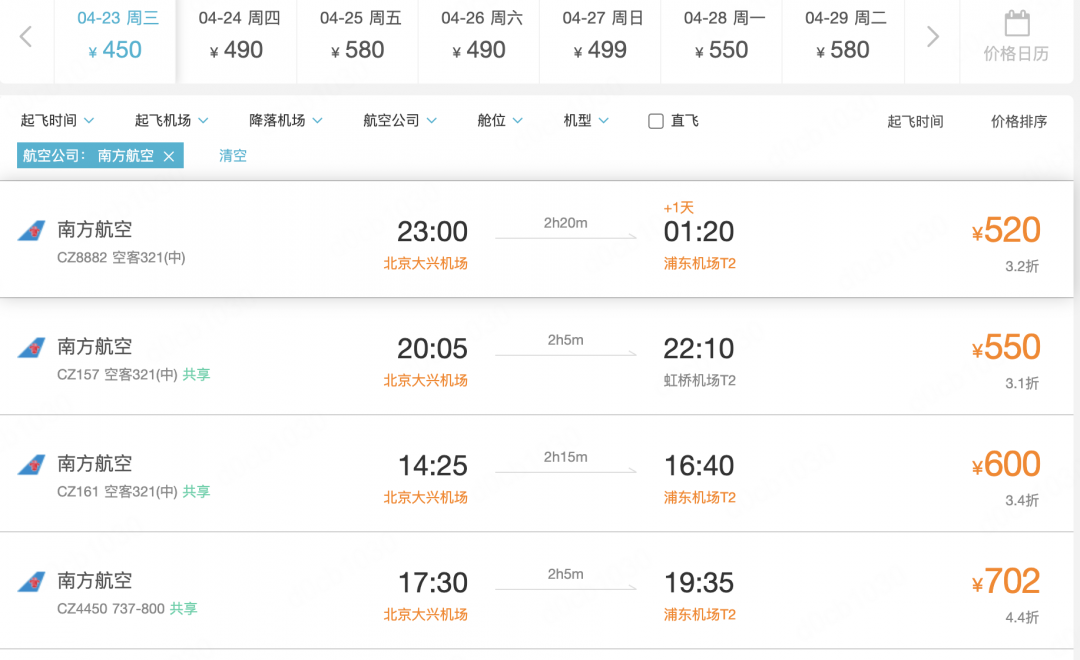Viewport: 1080px width, 660px height.
Task: Go to previous dates arrow
Action: (26, 37)
